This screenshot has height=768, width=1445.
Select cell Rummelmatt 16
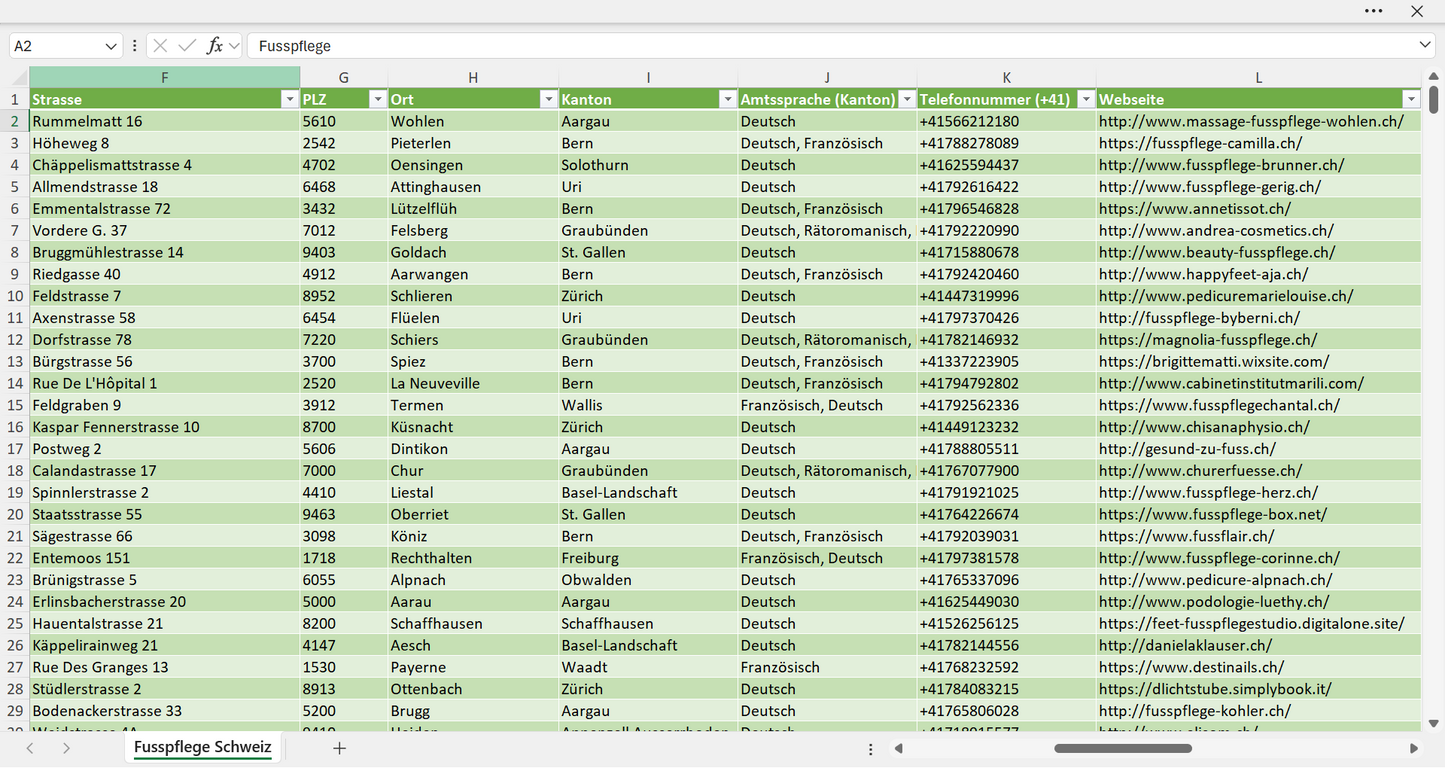click(165, 122)
